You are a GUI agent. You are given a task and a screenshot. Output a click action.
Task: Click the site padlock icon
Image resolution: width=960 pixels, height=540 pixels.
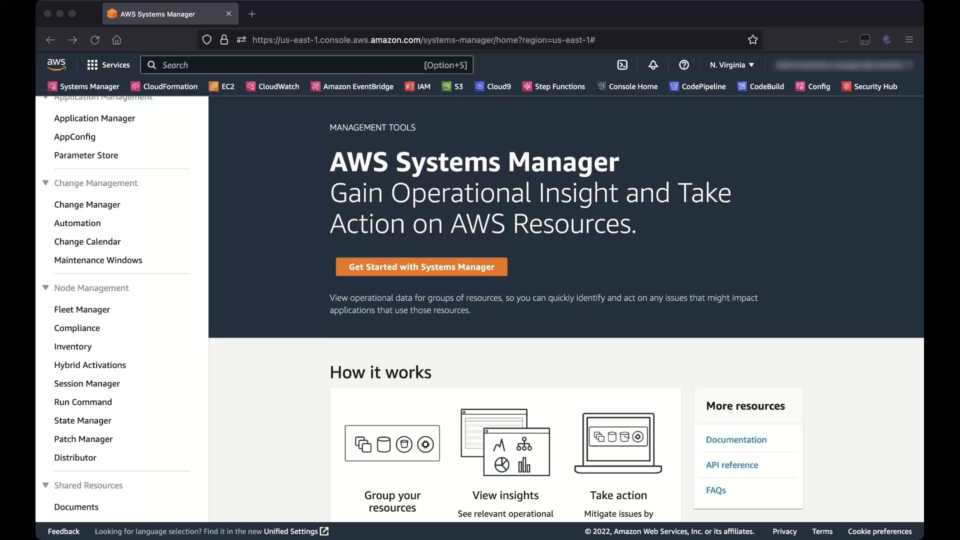224,40
